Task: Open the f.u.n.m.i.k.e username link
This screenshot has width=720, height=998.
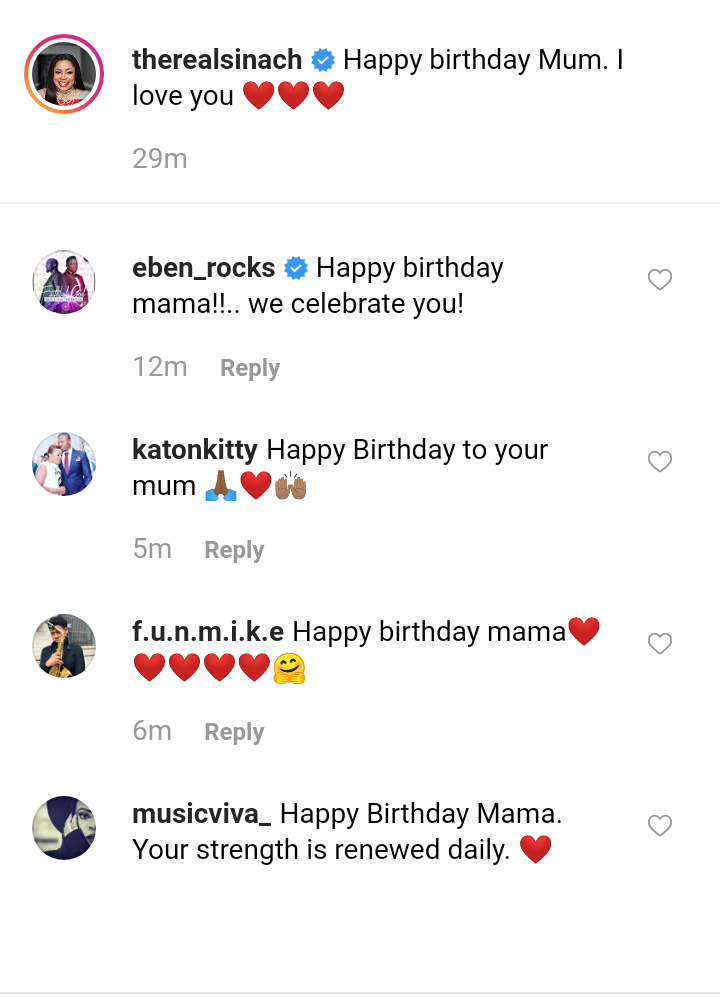Action: 208,632
